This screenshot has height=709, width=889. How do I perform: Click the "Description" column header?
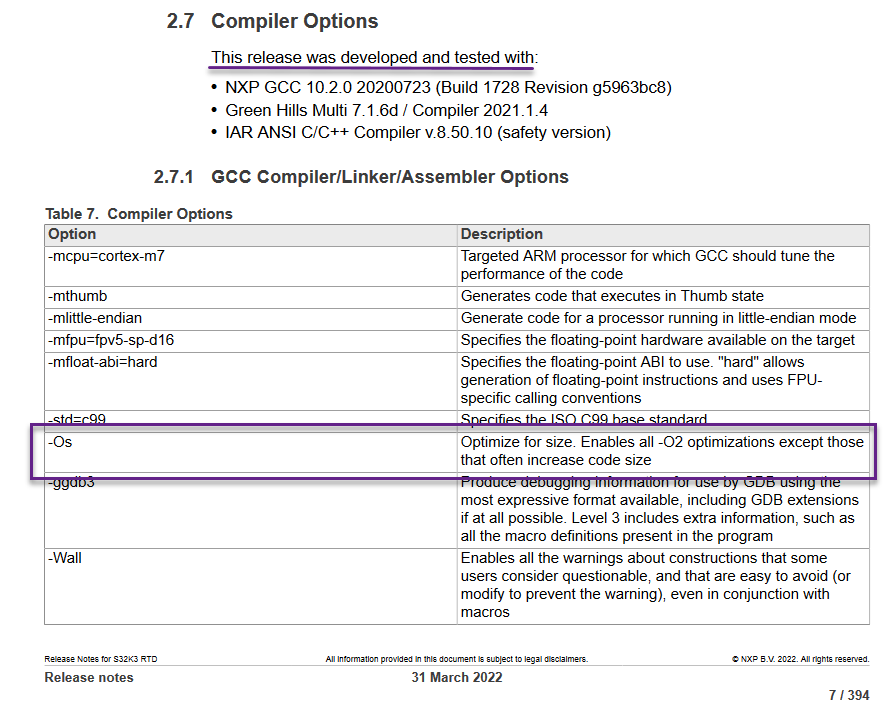(x=502, y=234)
